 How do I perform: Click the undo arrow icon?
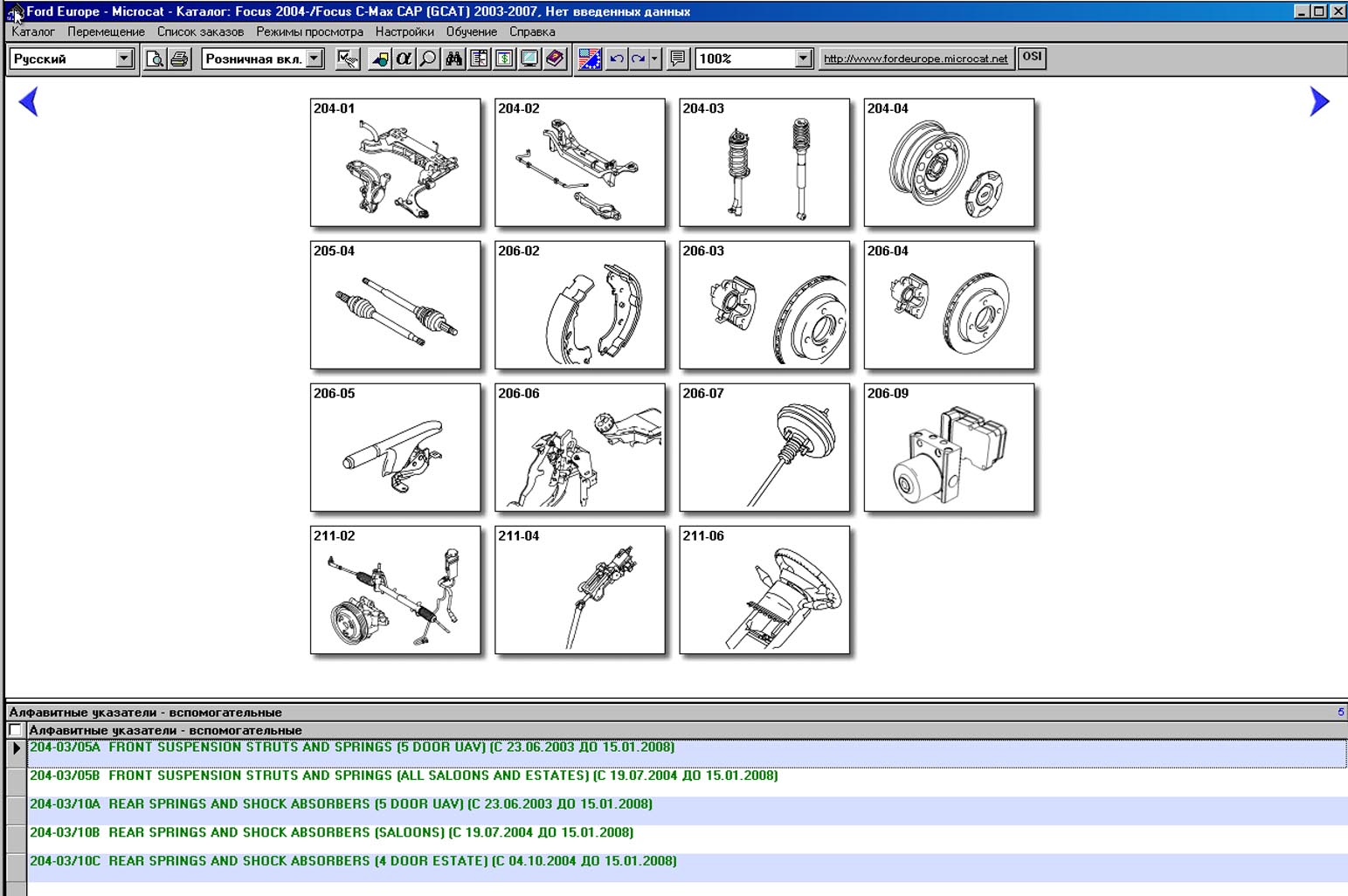point(617,59)
